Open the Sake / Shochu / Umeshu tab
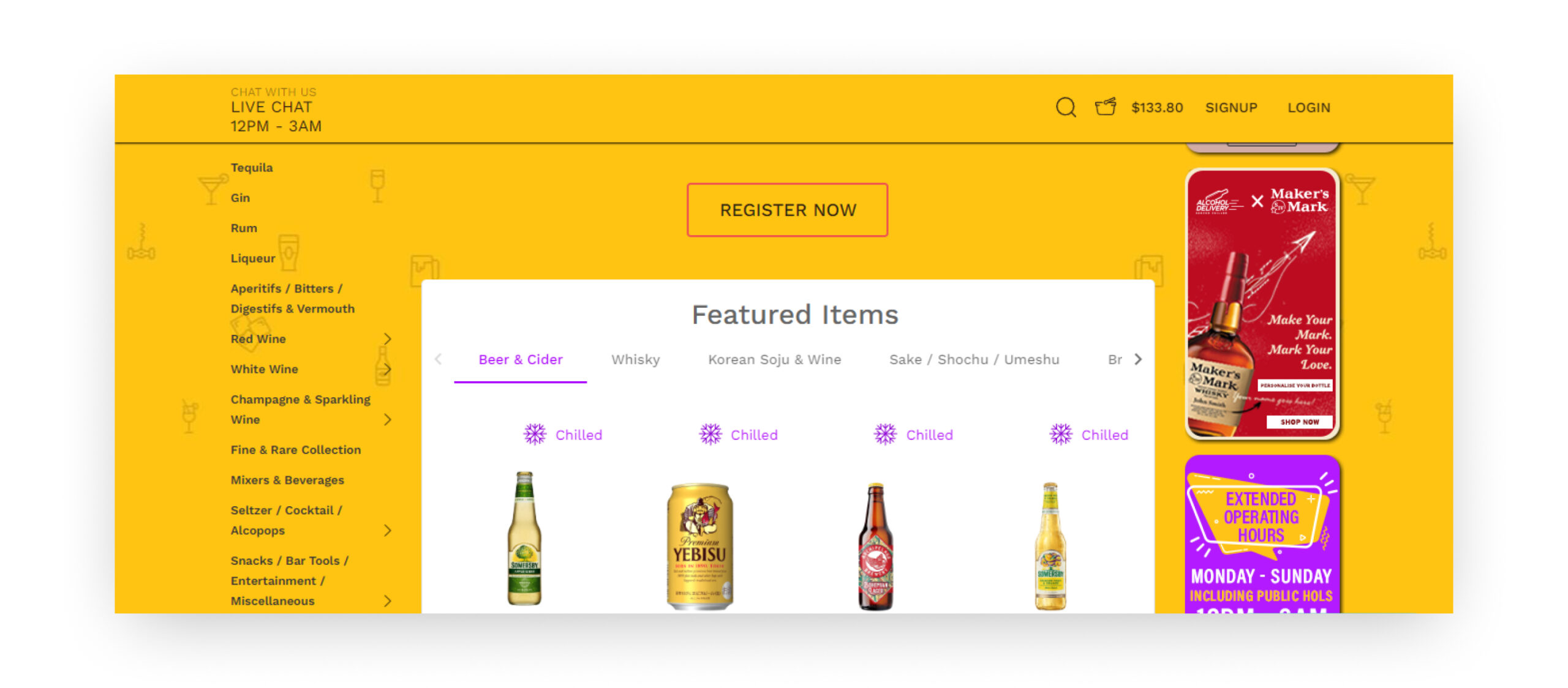Viewport: 1568px width, 688px height. 974,359
